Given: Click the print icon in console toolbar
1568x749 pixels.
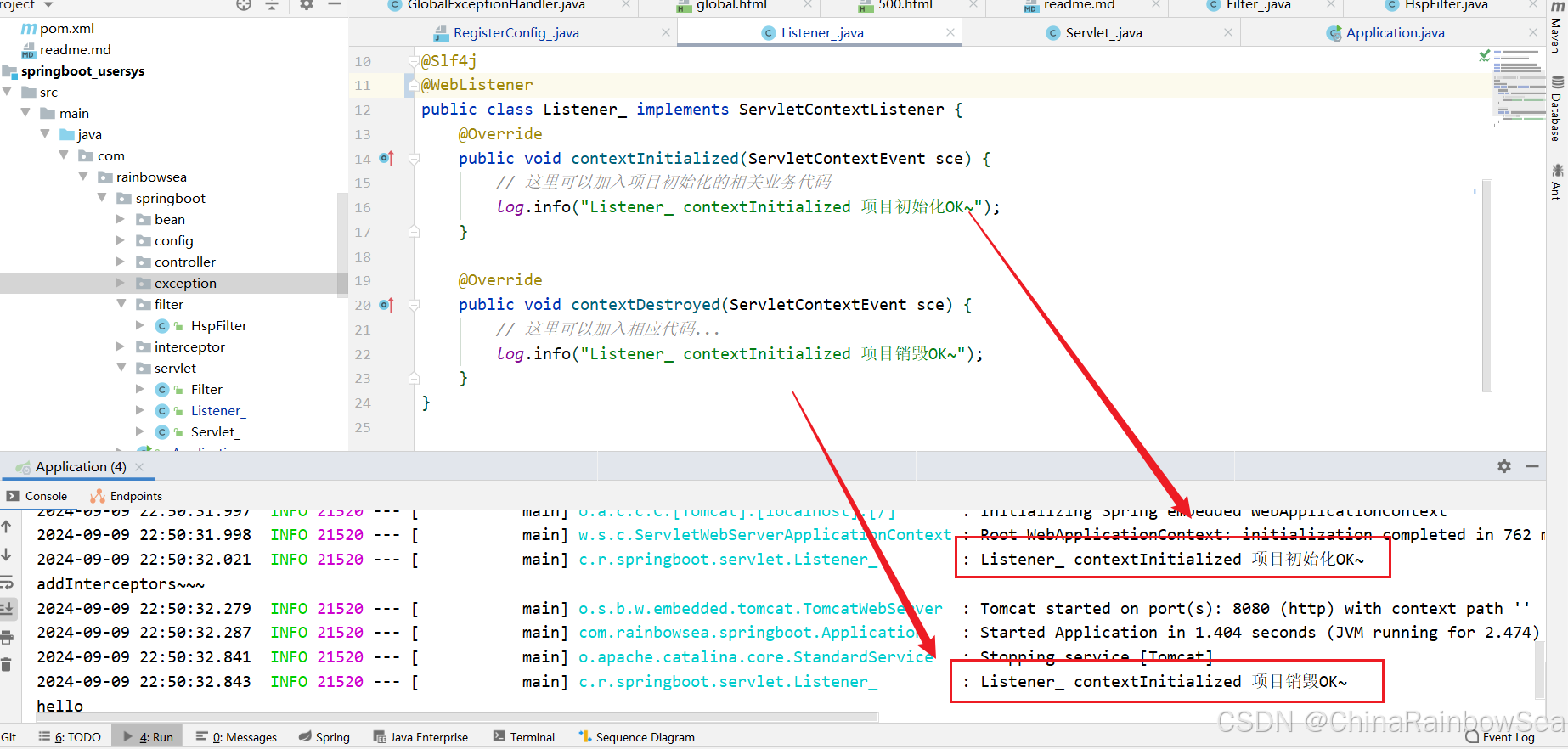Looking at the screenshot, I should (x=7, y=637).
